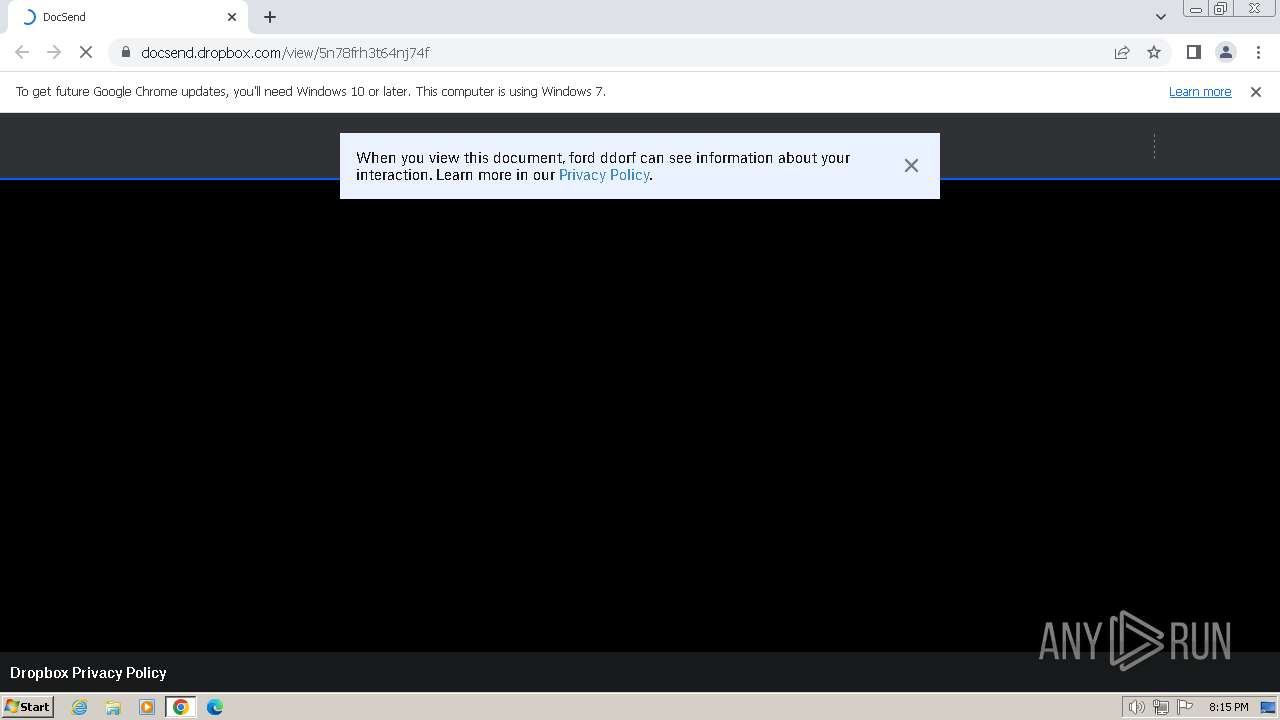Close the DocSend tab
This screenshot has height=720, width=1280.
click(x=232, y=17)
